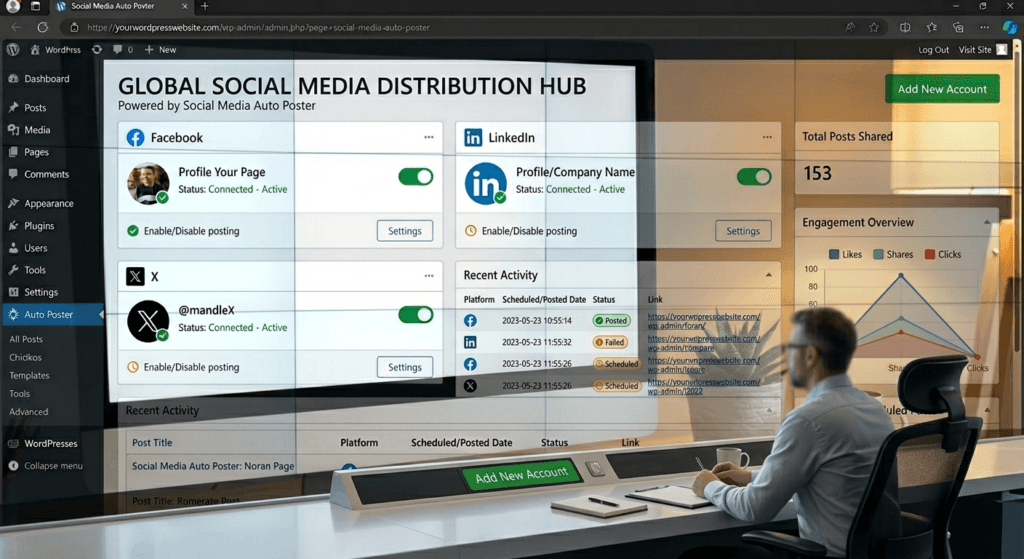Click the Facebook icon in the 10:55:14 row
1024x559 pixels.
point(470,321)
